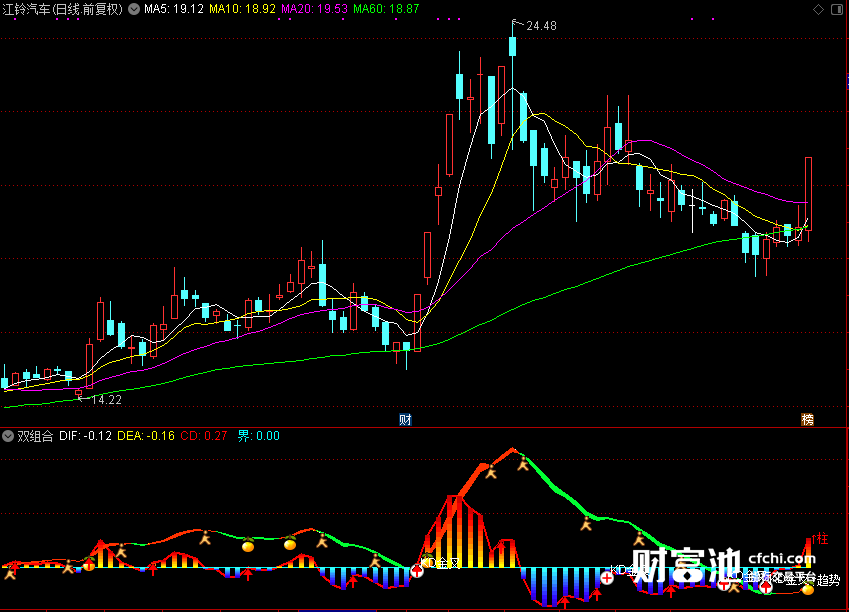Screen dimensions: 849x612
Task: Click the 24.48 high price label
Action: pos(541,26)
